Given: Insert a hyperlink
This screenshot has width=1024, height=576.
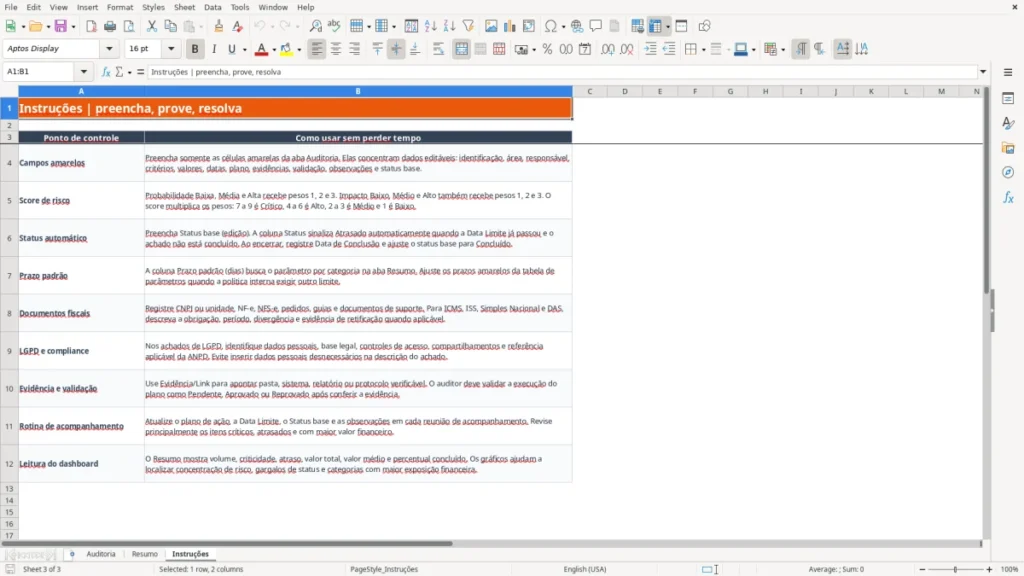Looking at the screenshot, I should point(577,26).
